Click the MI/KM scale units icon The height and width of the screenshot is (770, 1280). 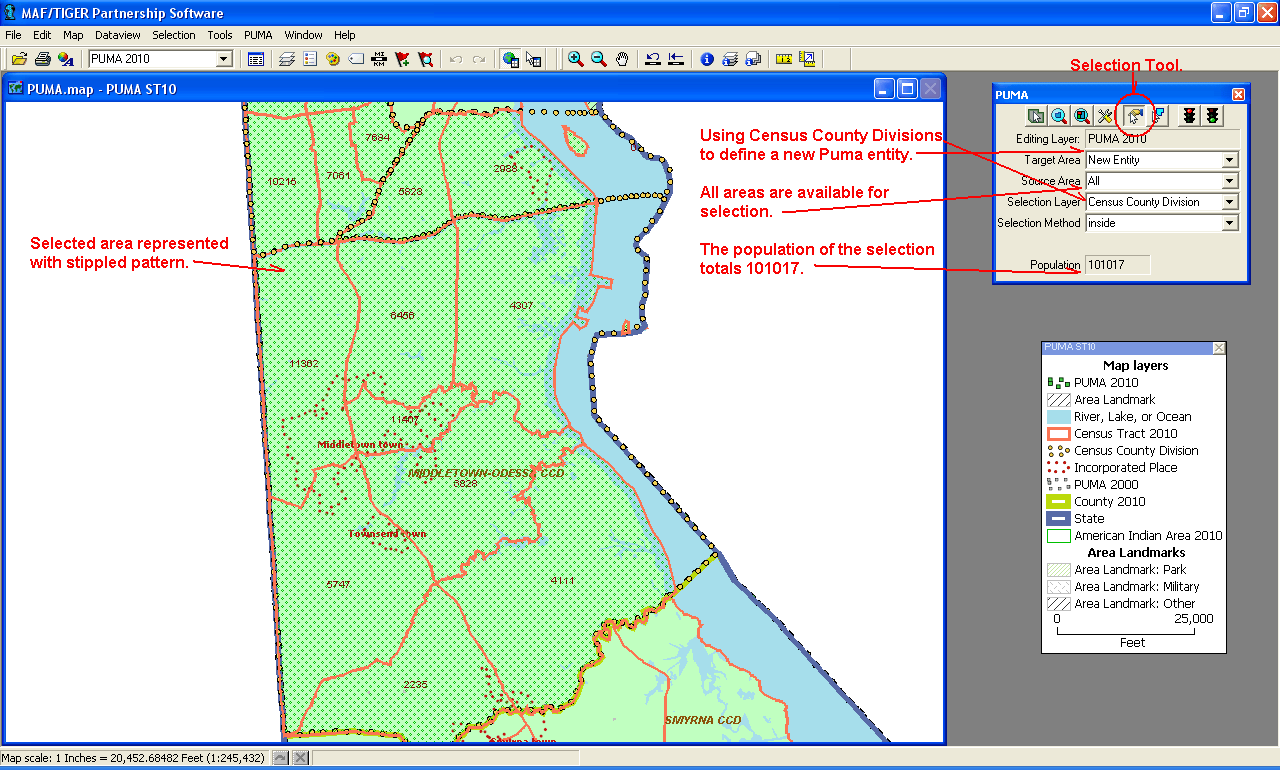380,59
